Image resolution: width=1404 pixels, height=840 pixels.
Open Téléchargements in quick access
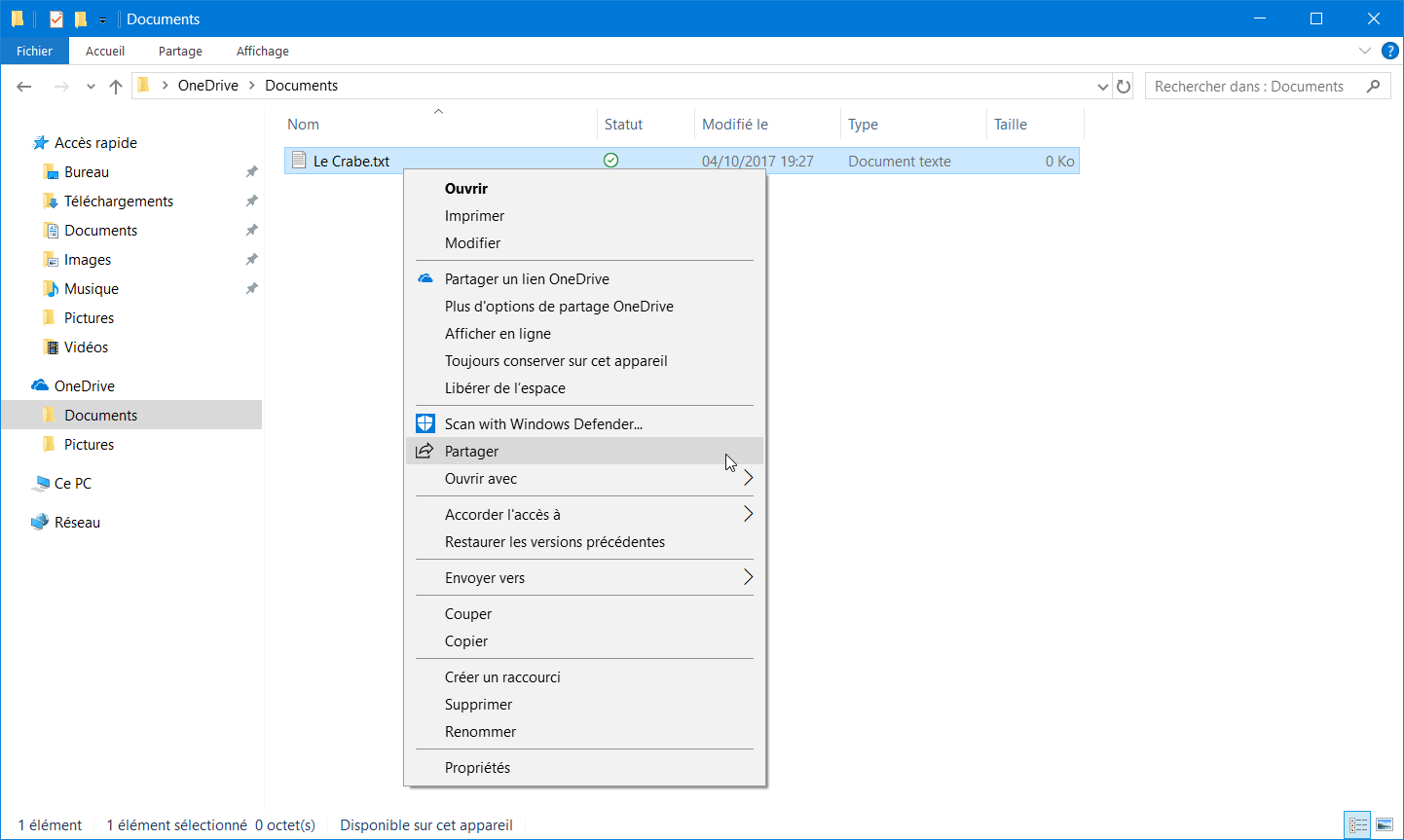[119, 201]
